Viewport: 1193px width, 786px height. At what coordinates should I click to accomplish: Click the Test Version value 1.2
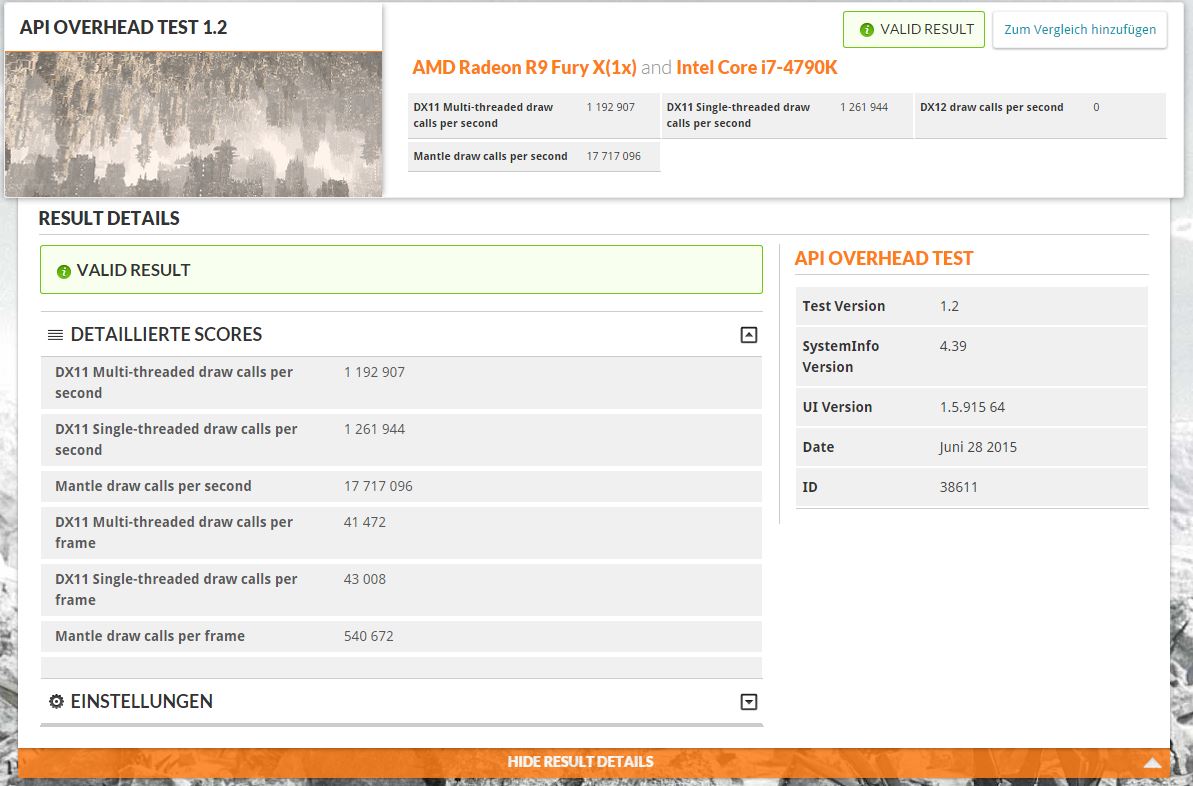[x=949, y=307]
